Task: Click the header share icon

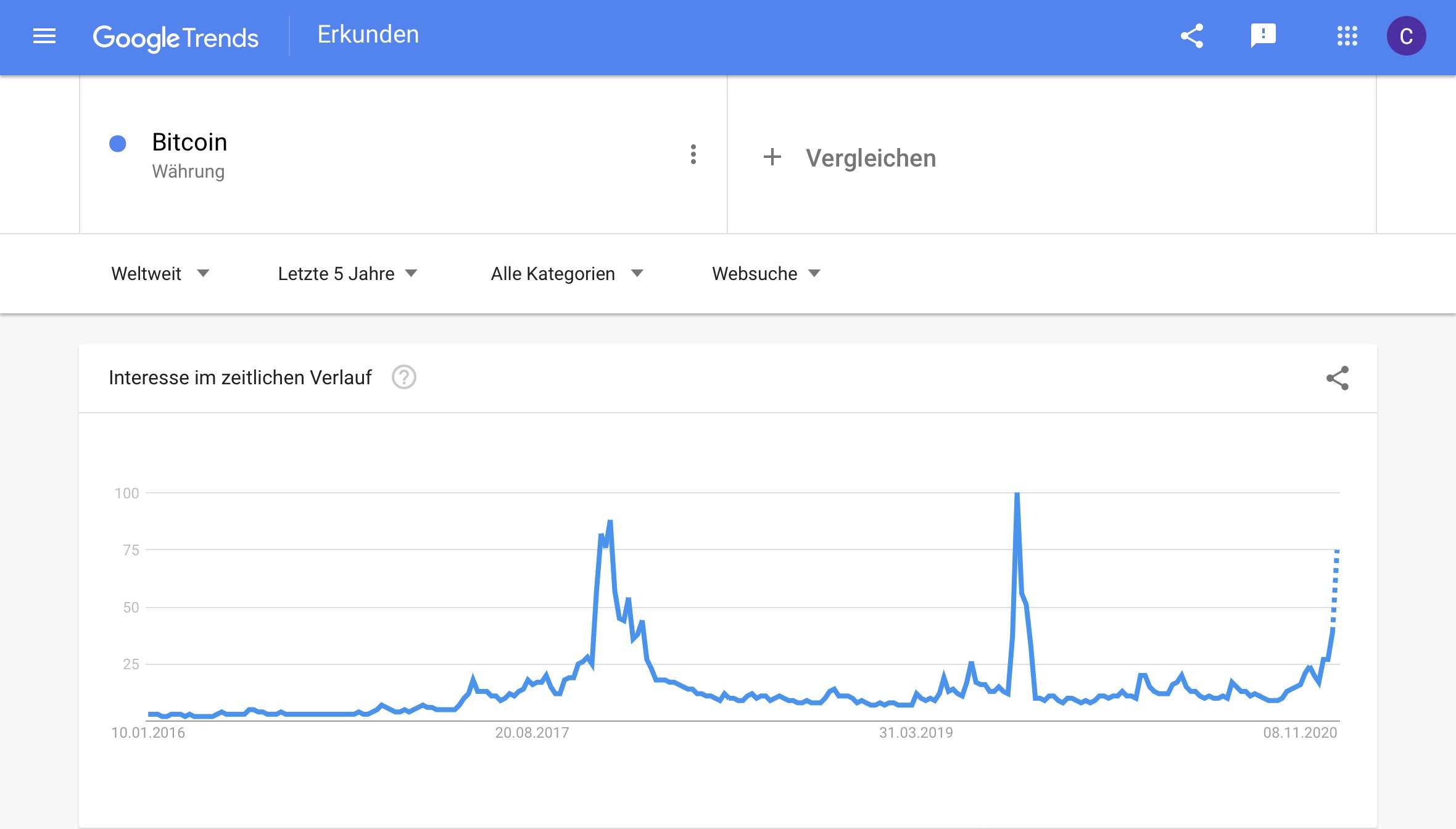Action: tap(1191, 36)
